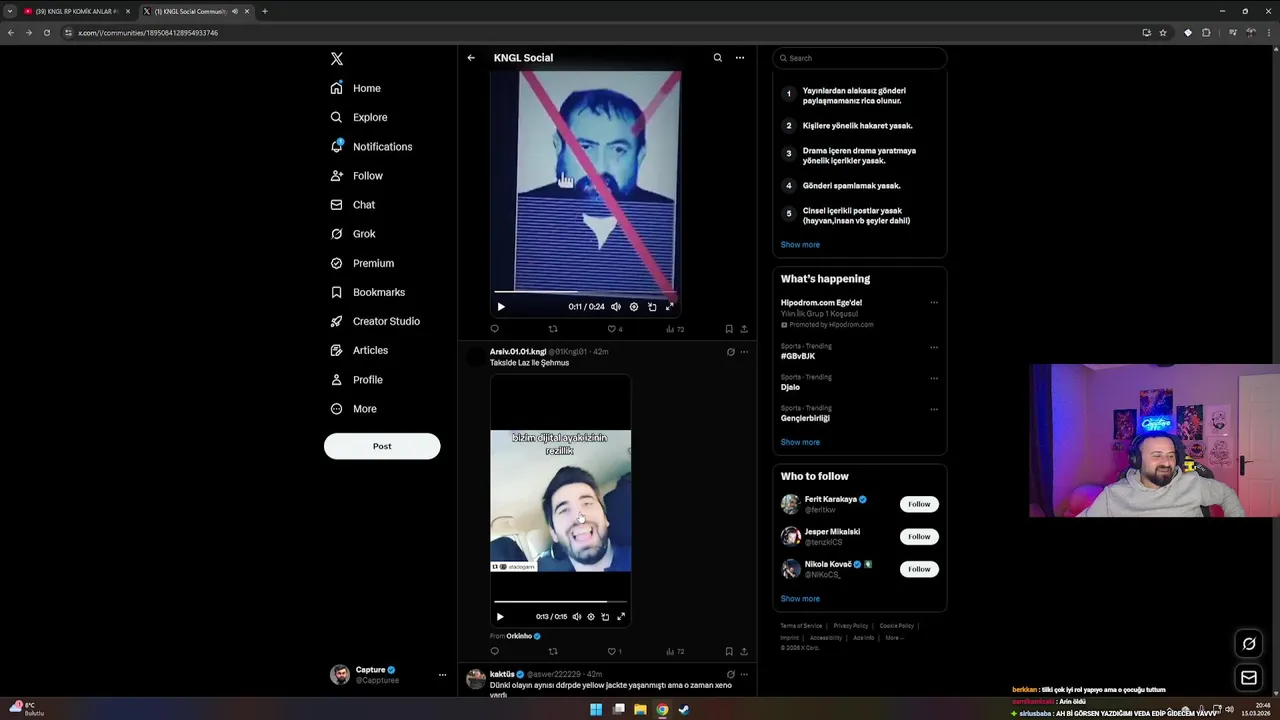Screen dimensions: 1280x720
Task: Show more Who to follow suggestions
Action: click(x=800, y=599)
